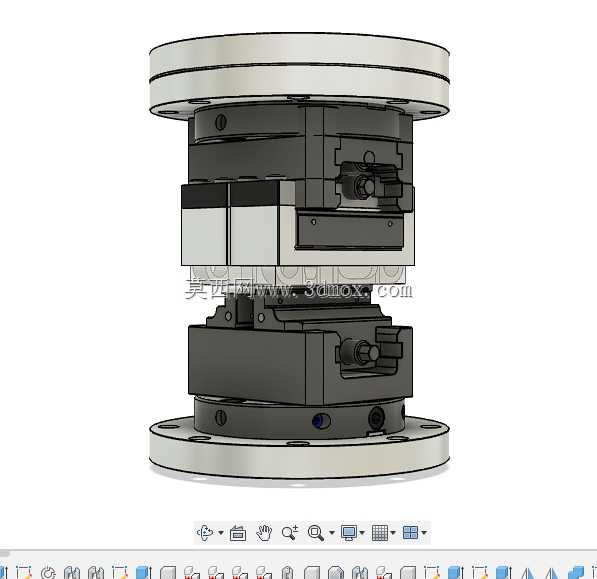Select the Pan hand tool
This screenshot has width=597, height=579.
(264, 533)
